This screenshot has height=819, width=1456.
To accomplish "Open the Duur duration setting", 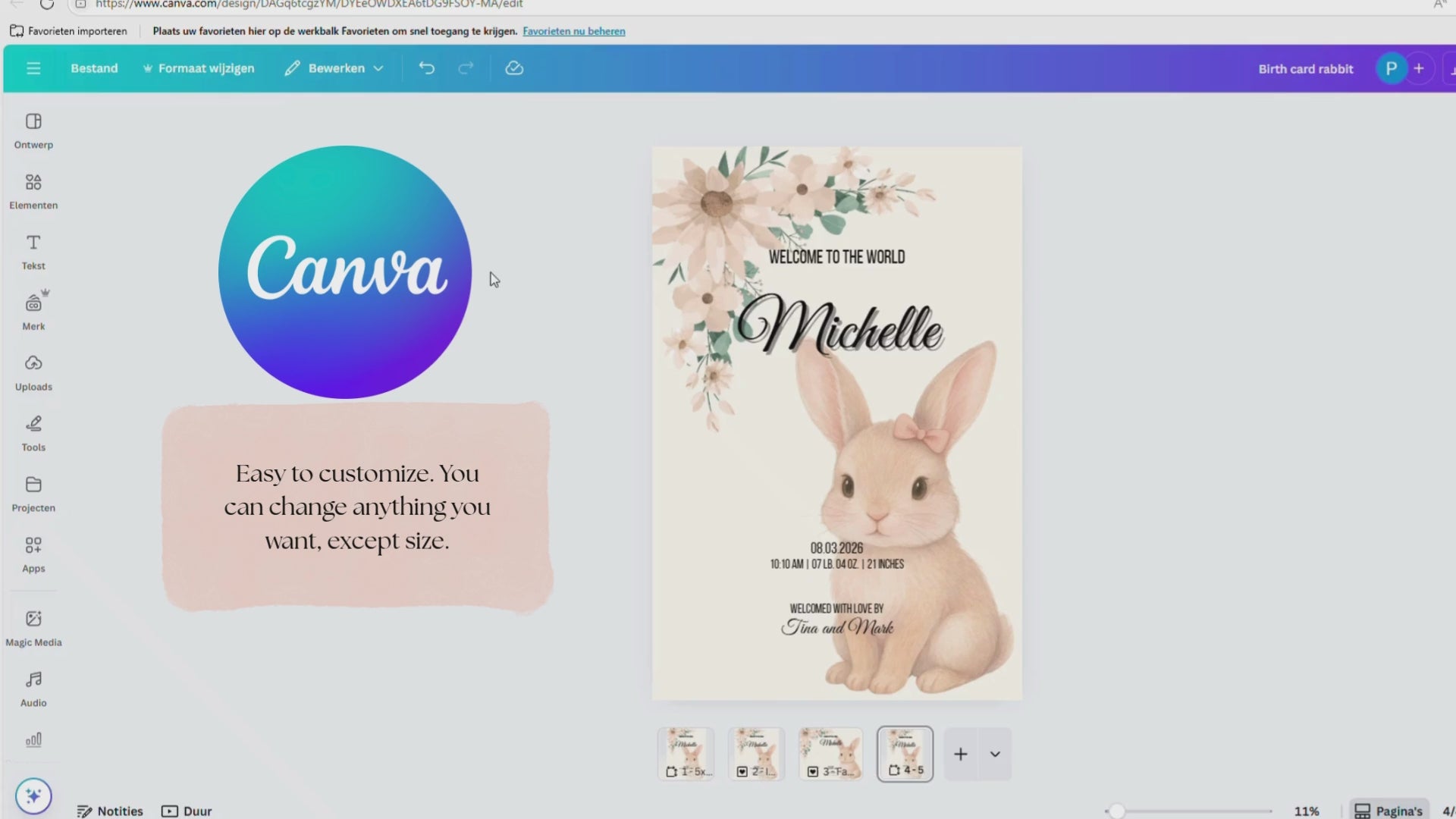I will 187,811.
